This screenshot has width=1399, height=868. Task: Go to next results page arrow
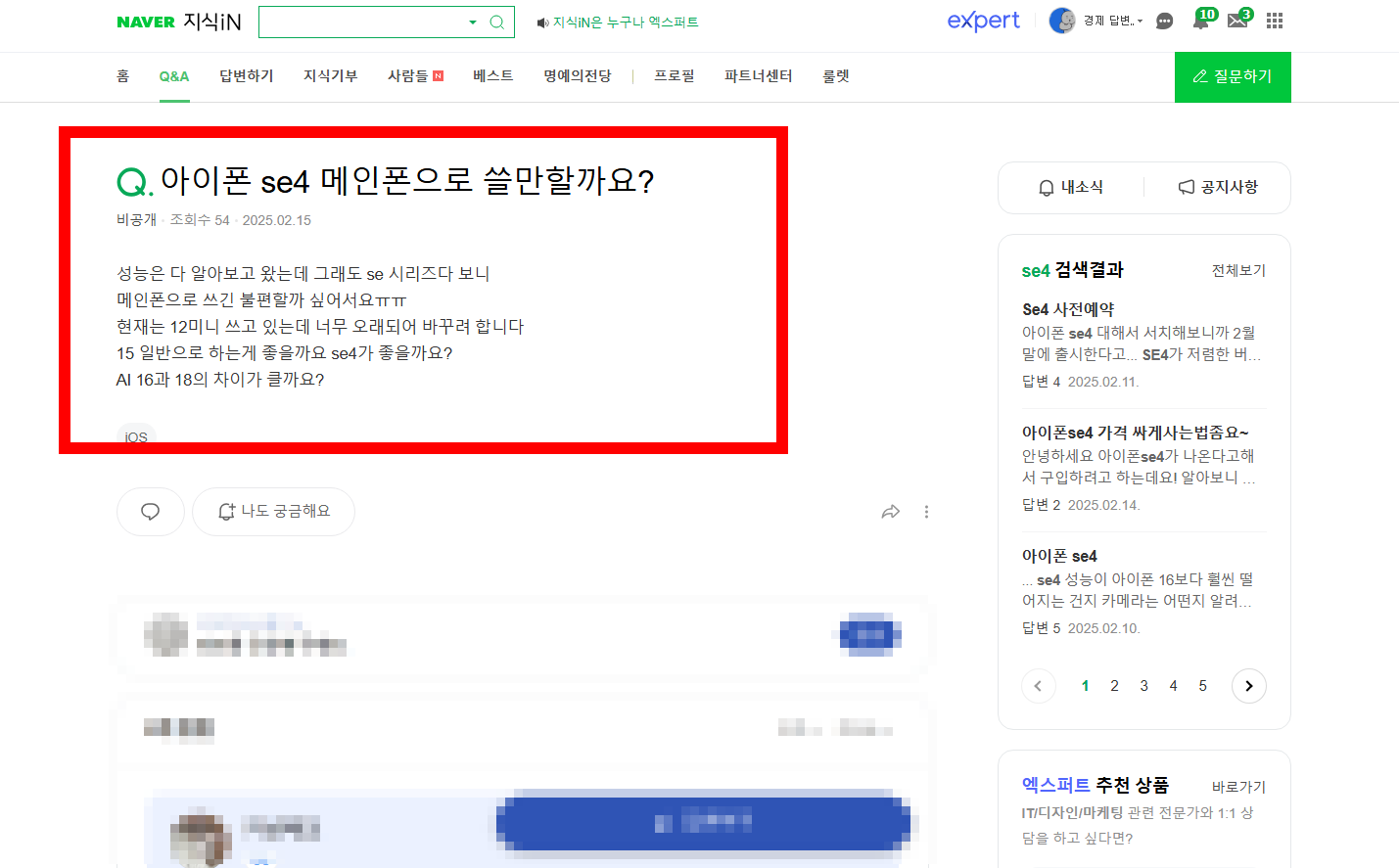pos(1249,686)
